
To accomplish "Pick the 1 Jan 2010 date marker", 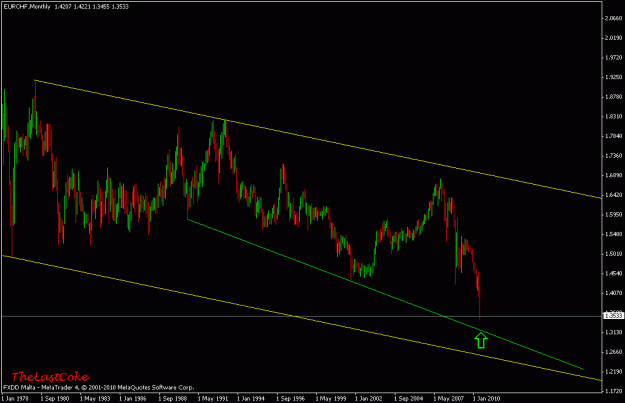I will [x=487, y=398].
